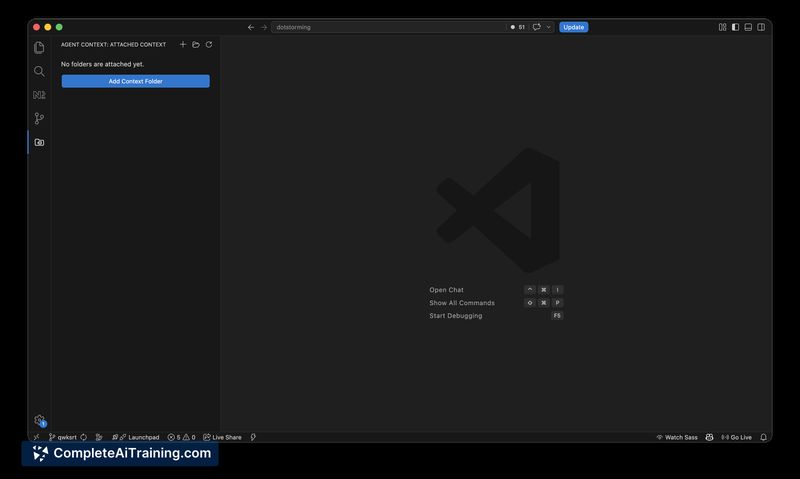The width and height of the screenshot is (800, 479).
Task: Click the qwksrt branch in status bar
Action: point(63,437)
